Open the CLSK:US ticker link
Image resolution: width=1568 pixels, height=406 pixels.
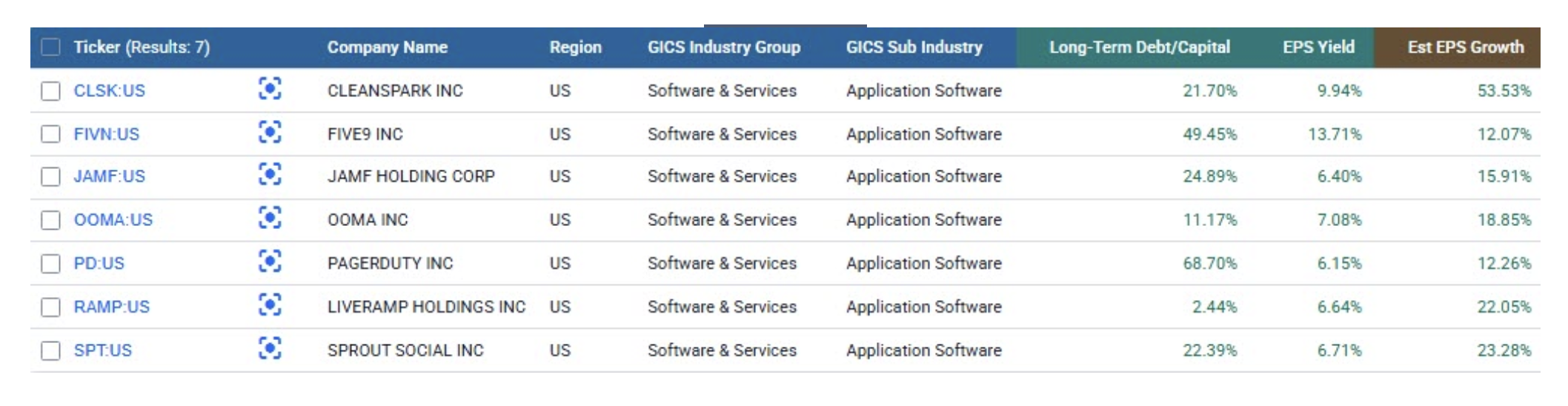110,90
